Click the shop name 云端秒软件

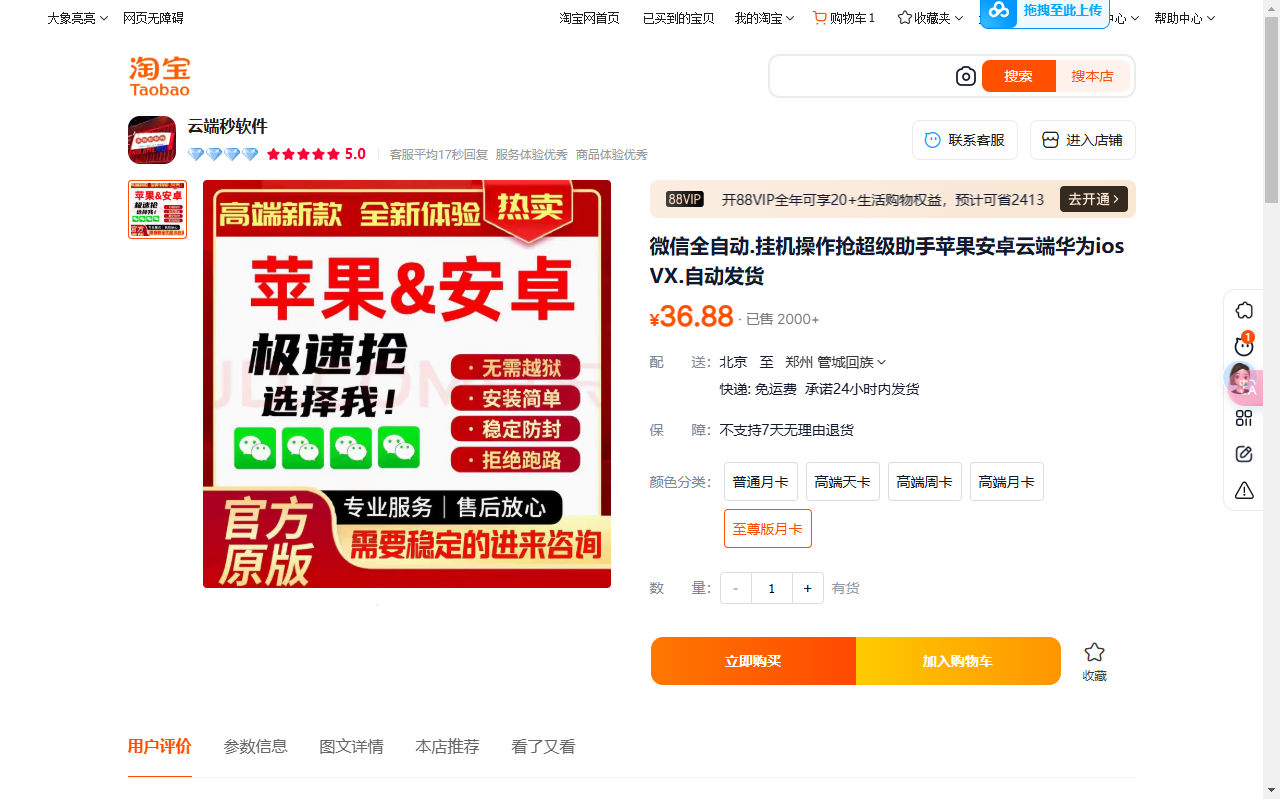(x=228, y=126)
